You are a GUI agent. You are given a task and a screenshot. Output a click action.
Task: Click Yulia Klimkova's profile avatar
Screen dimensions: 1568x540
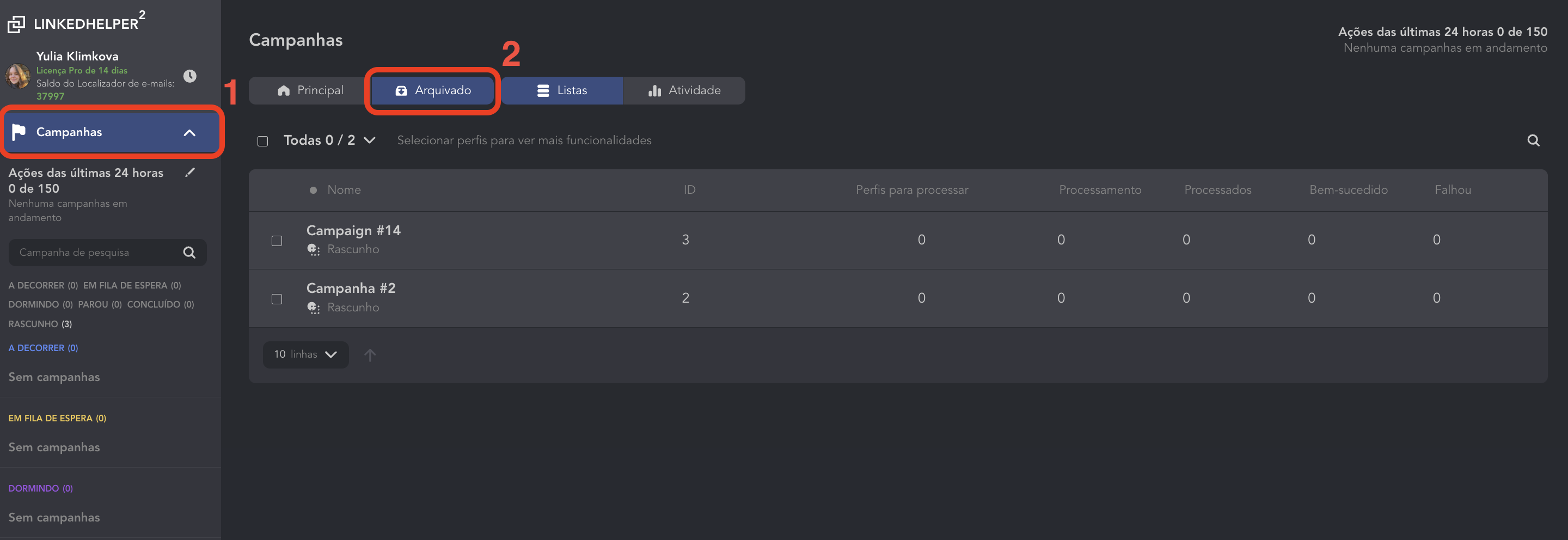tap(17, 76)
